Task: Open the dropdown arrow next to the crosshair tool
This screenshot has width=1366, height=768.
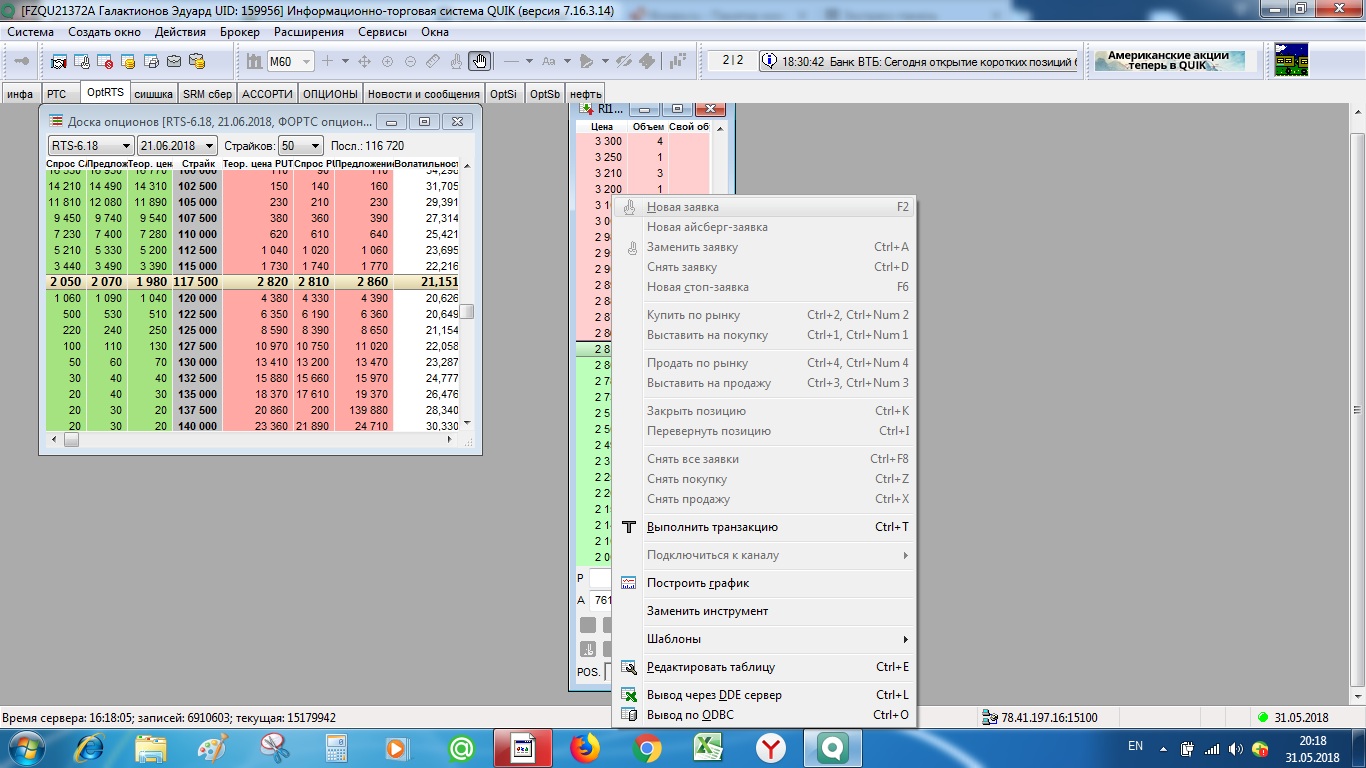Action: pyautogui.click(x=345, y=61)
